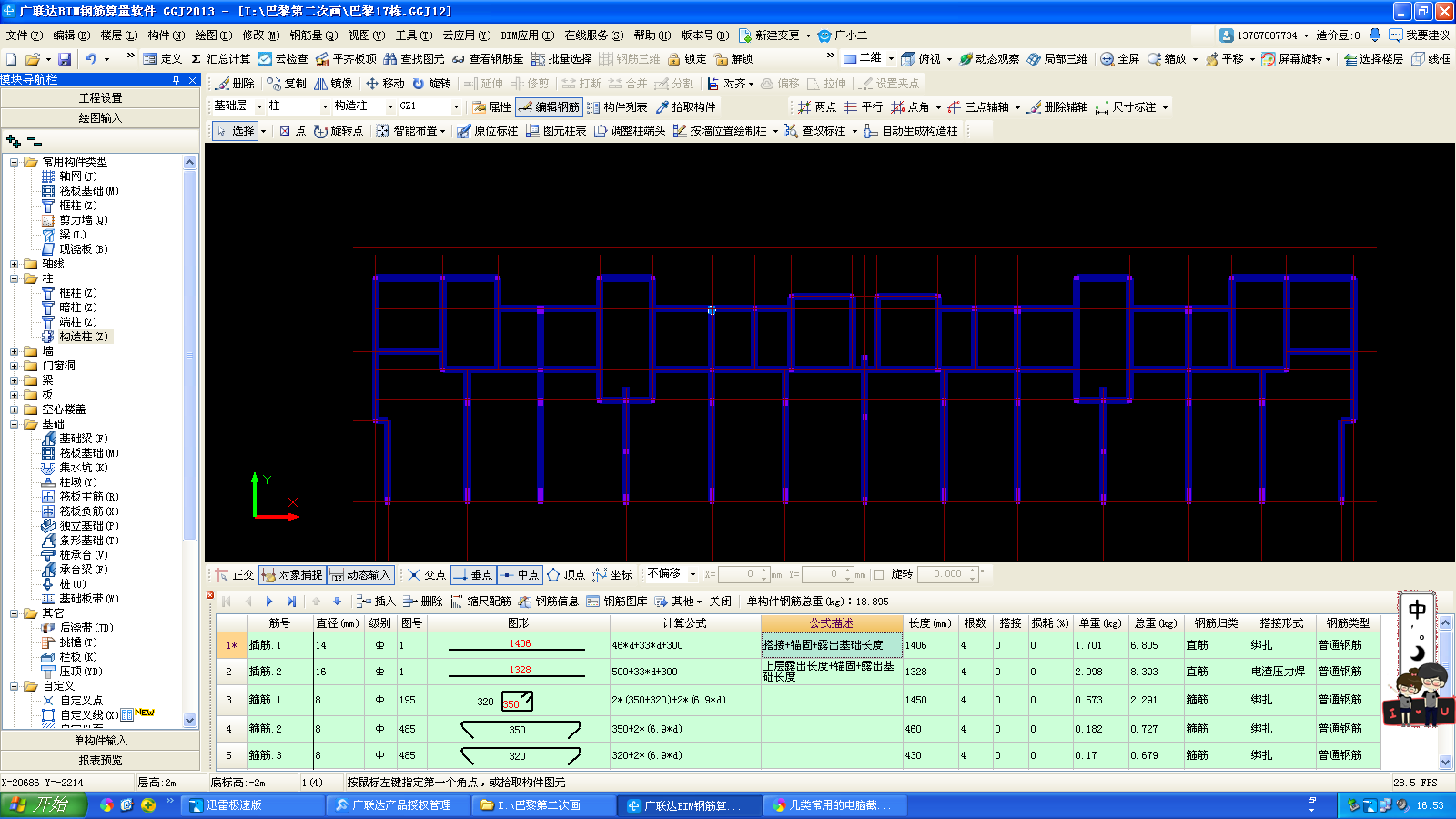Image resolution: width=1456 pixels, height=819 pixels.
Task: Open the 绘图(D) menu
Action: [213, 35]
